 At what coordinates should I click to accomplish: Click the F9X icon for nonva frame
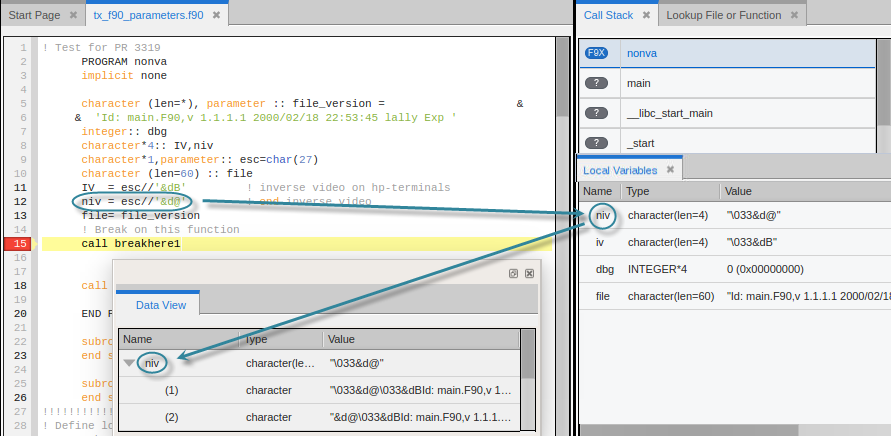[x=597, y=53]
